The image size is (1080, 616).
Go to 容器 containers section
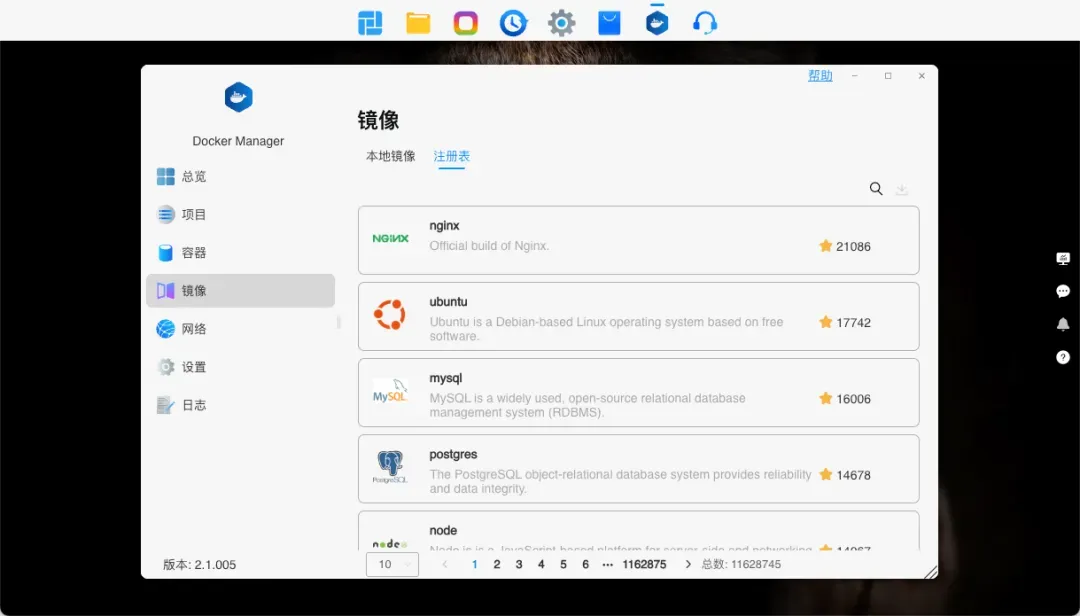pyautogui.click(x=193, y=253)
